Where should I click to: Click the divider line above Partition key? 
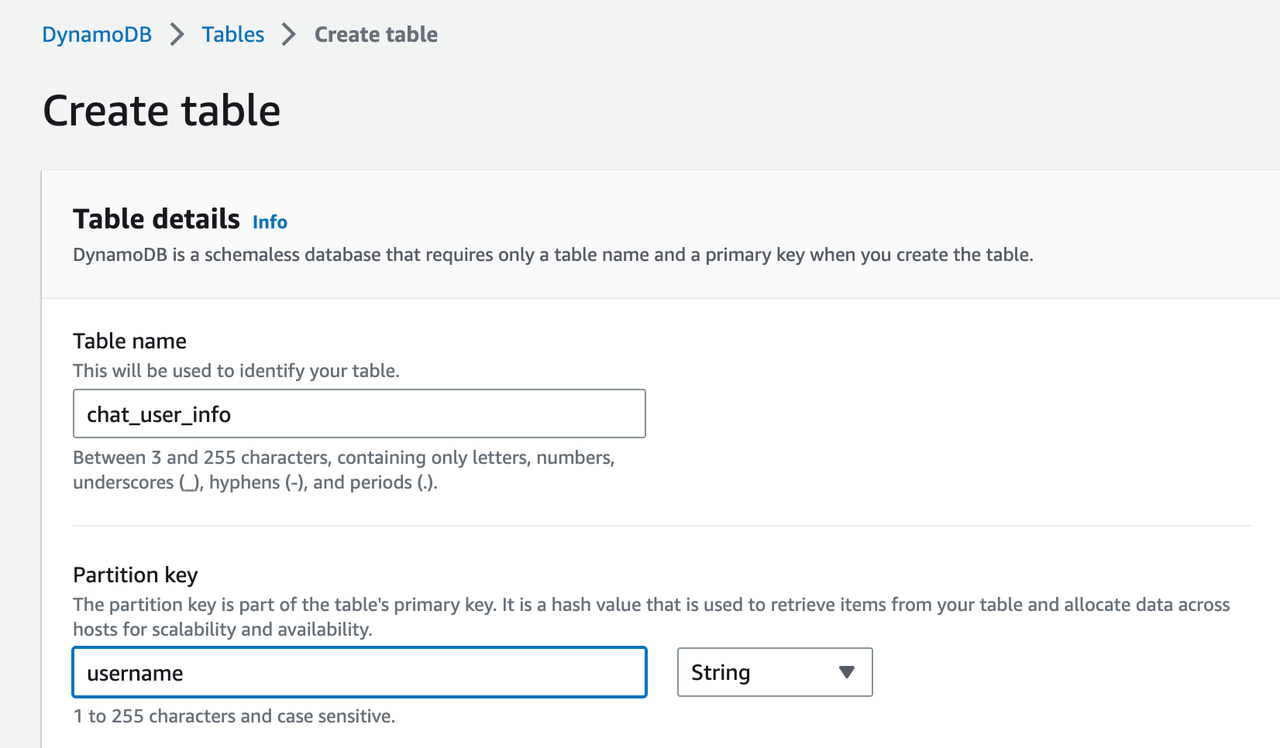click(661, 525)
